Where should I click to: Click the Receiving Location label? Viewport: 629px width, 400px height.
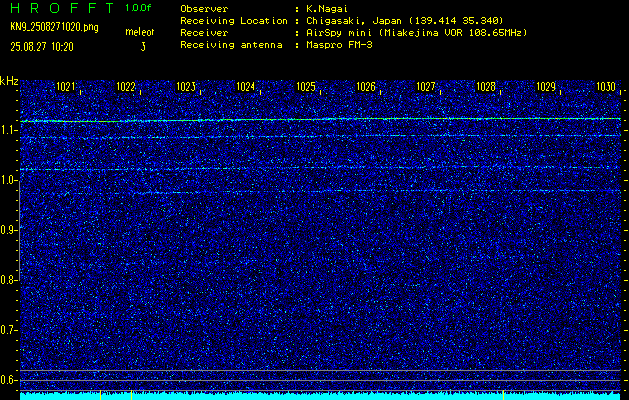pos(234,21)
